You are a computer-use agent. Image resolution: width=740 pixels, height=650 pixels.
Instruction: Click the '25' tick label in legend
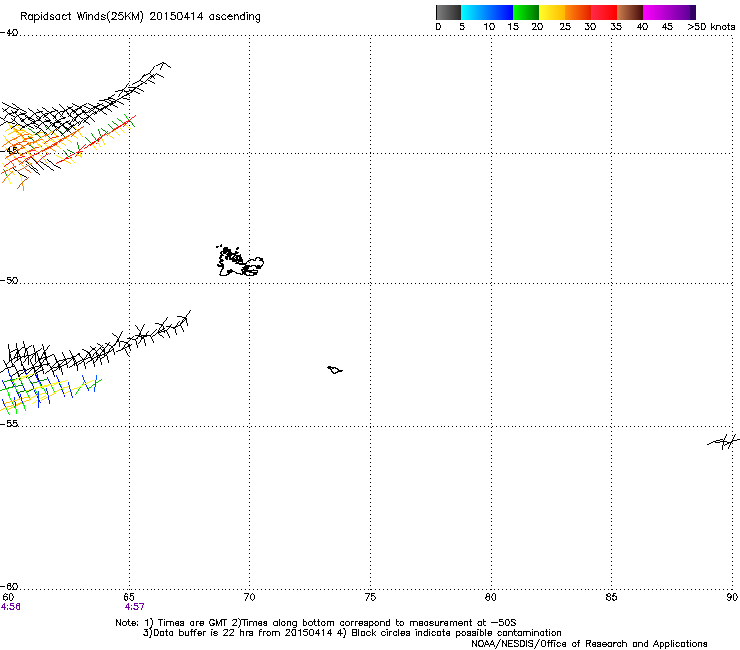point(565,27)
